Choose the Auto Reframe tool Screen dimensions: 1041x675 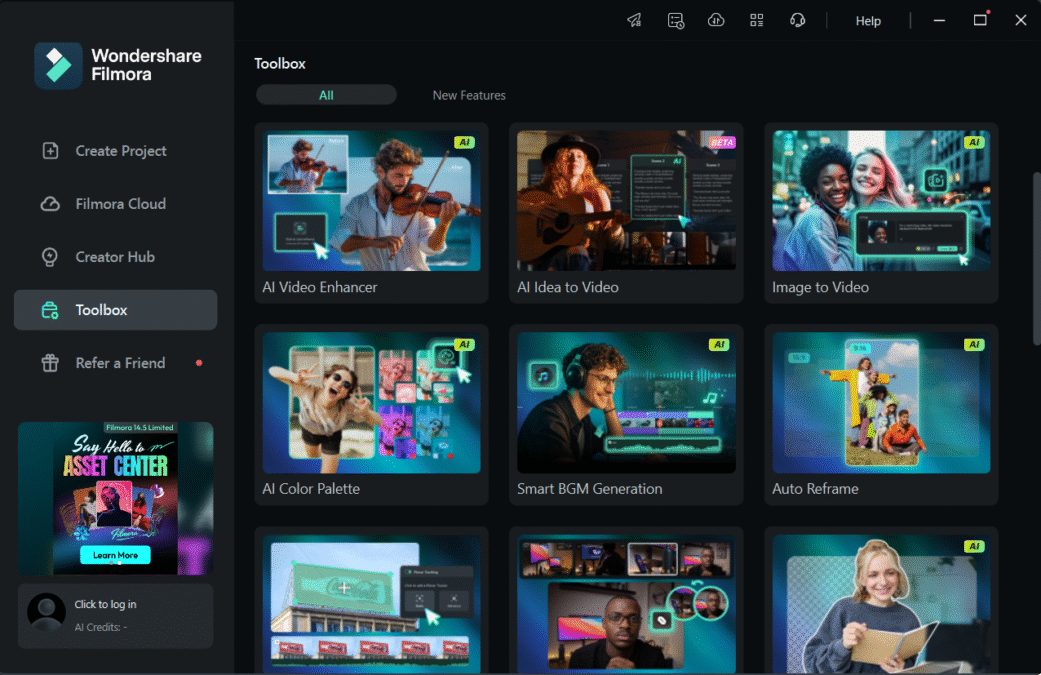click(881, 415)
